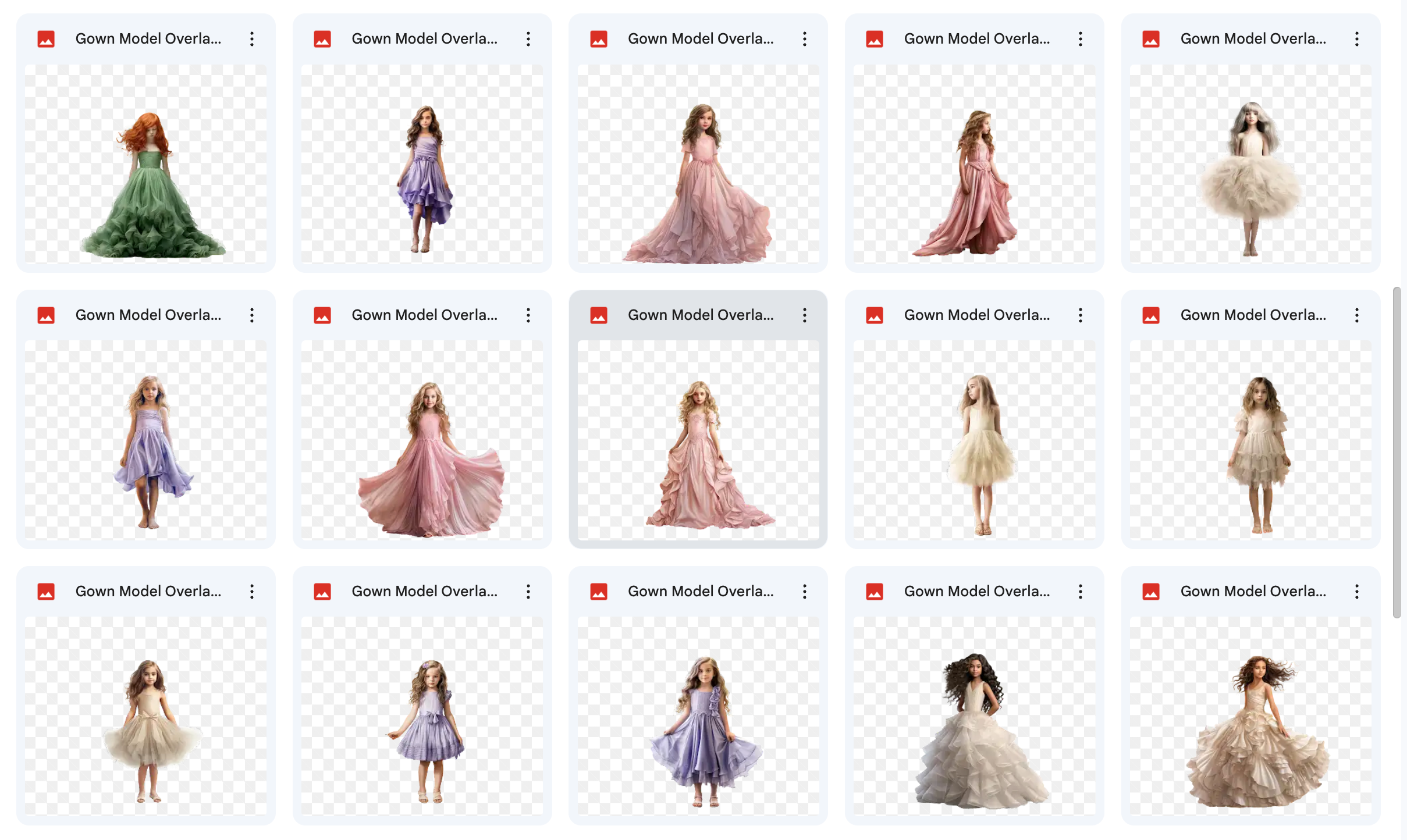
Task: Click the image file icon on the white tutu dress card
Action: [x=1152, y=38]
